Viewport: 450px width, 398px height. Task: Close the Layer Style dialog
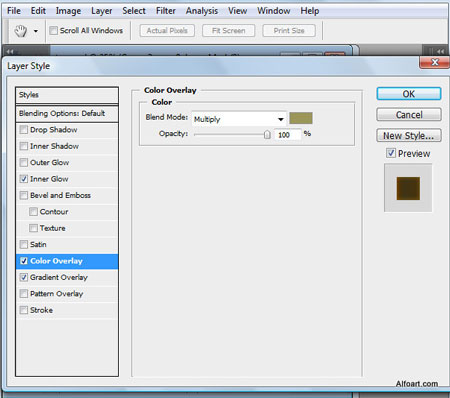point(435,62)
